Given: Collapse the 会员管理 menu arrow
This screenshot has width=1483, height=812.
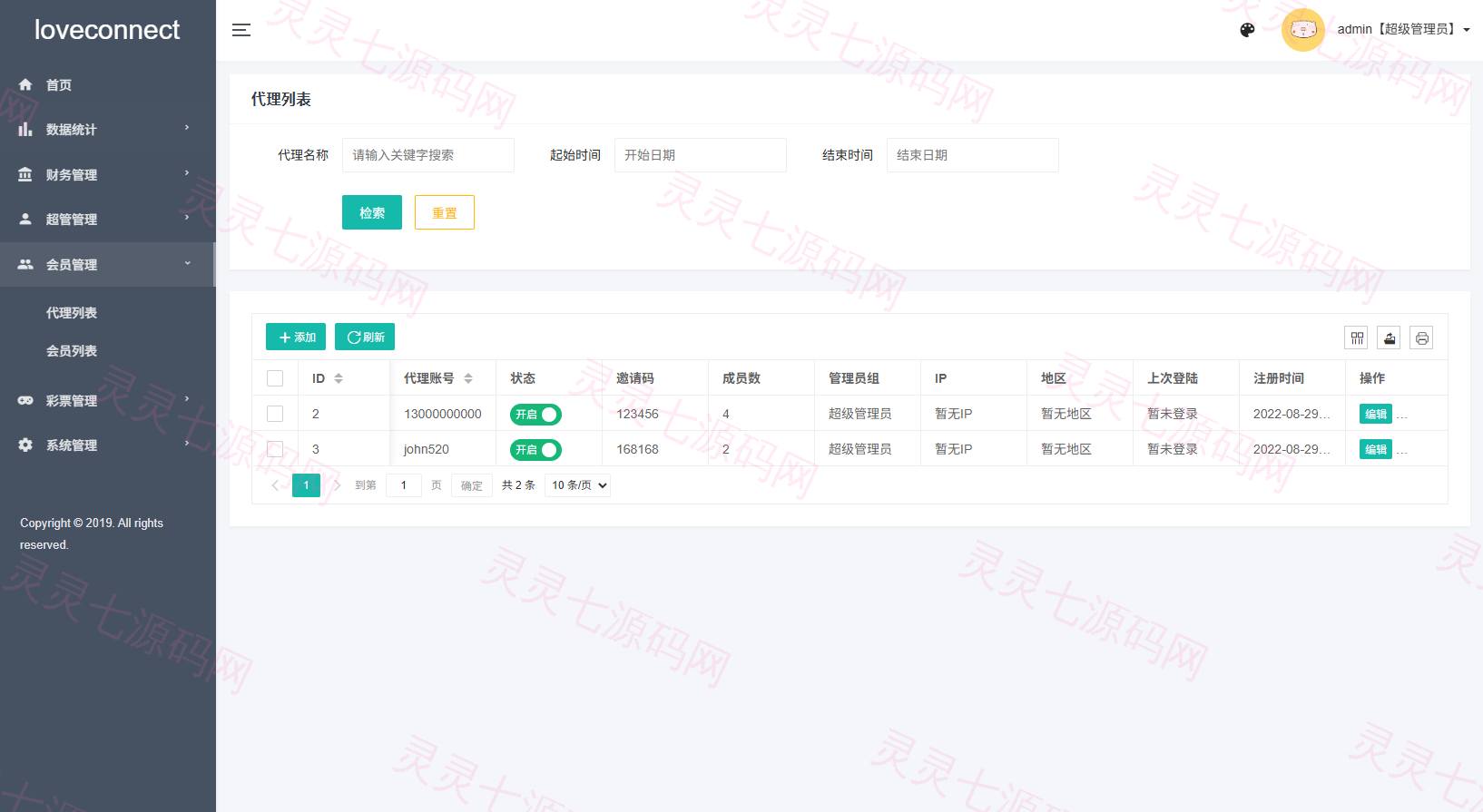Looking at the screenshot, I should tap(187, 263).
